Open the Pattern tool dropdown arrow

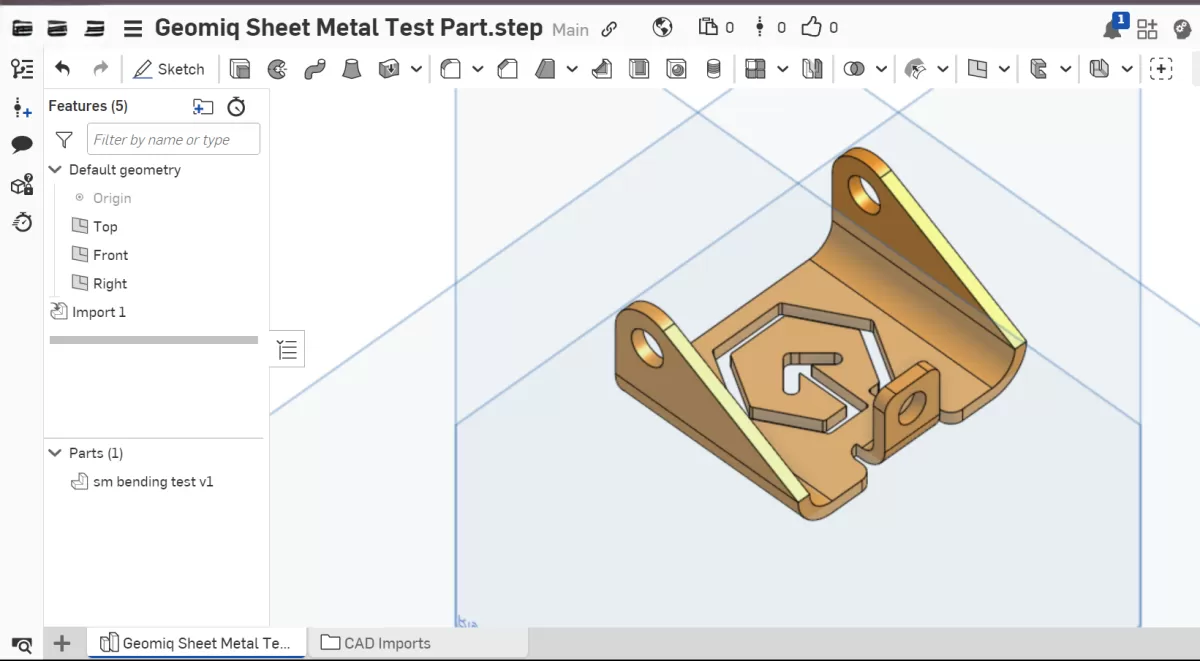783,69
